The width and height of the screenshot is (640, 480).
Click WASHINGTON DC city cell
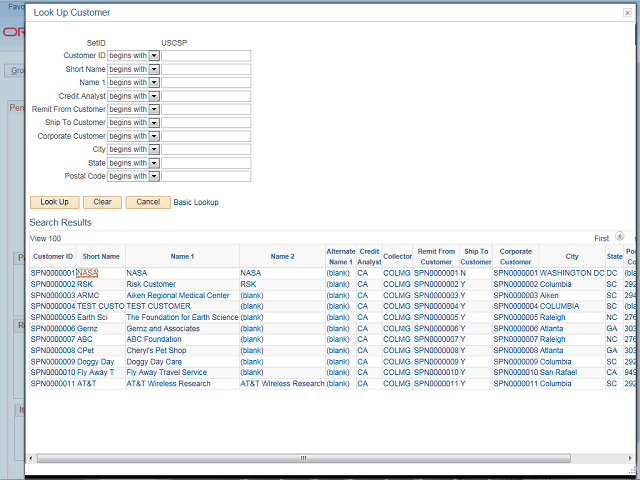[572, 273]
